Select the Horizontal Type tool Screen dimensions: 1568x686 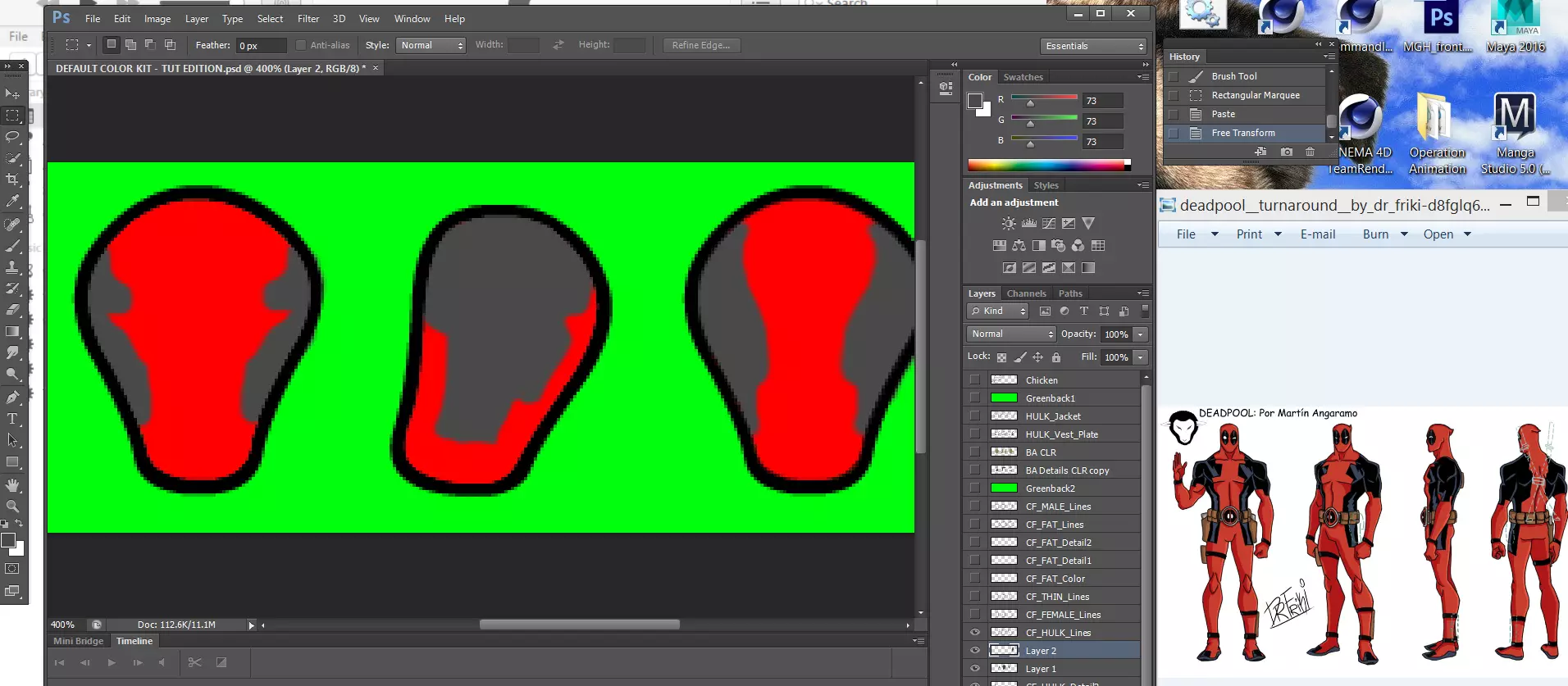click(x=12, y=419)
